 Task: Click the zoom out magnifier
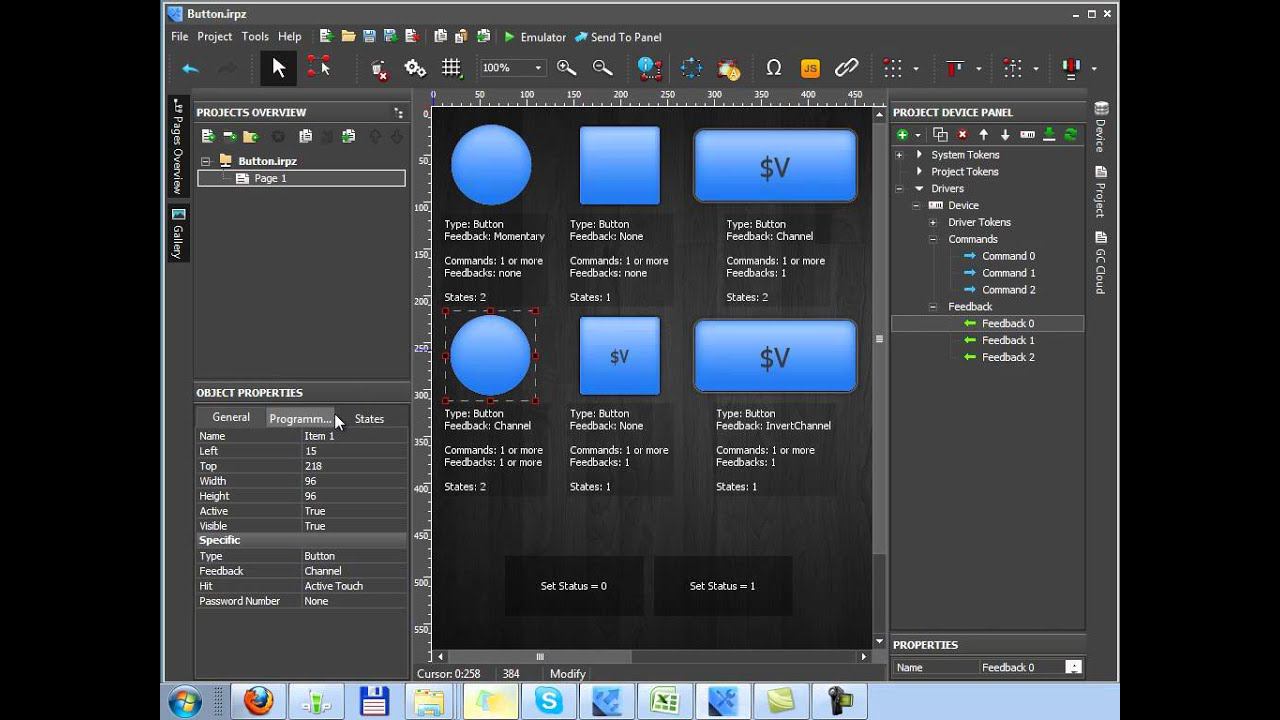pos(602,68)
